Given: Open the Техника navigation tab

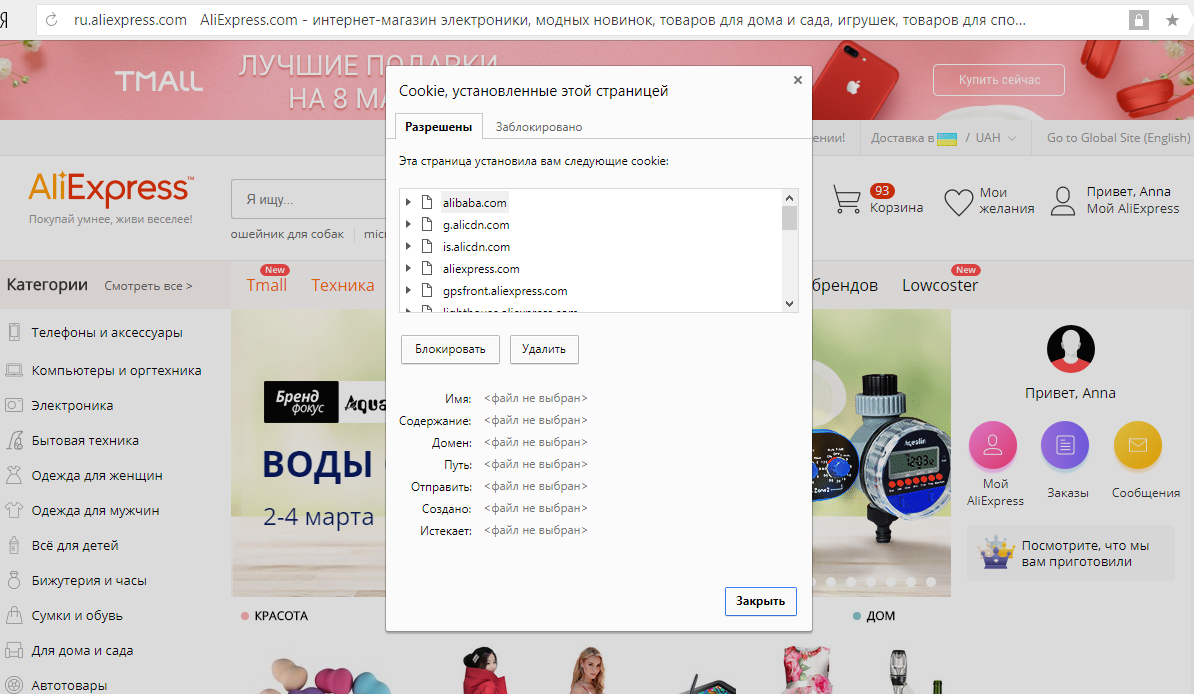Looking at the screenshot, I should pos(343,285).
